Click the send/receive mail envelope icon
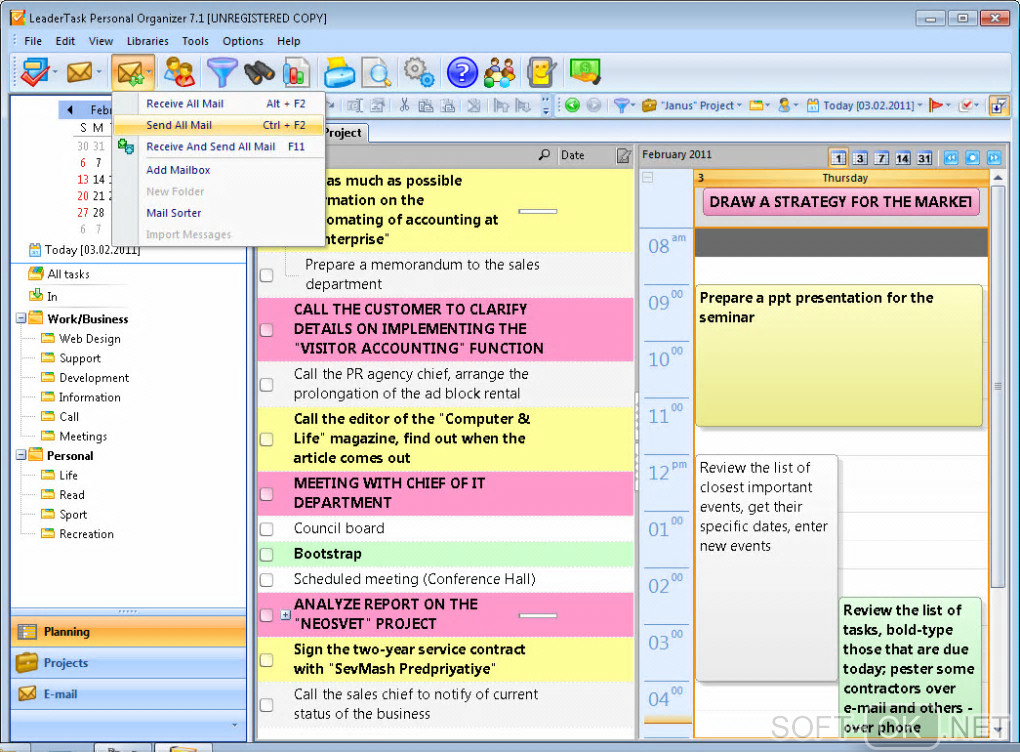This screenshot has height=752, width=1020. click(x=129, y=73)
